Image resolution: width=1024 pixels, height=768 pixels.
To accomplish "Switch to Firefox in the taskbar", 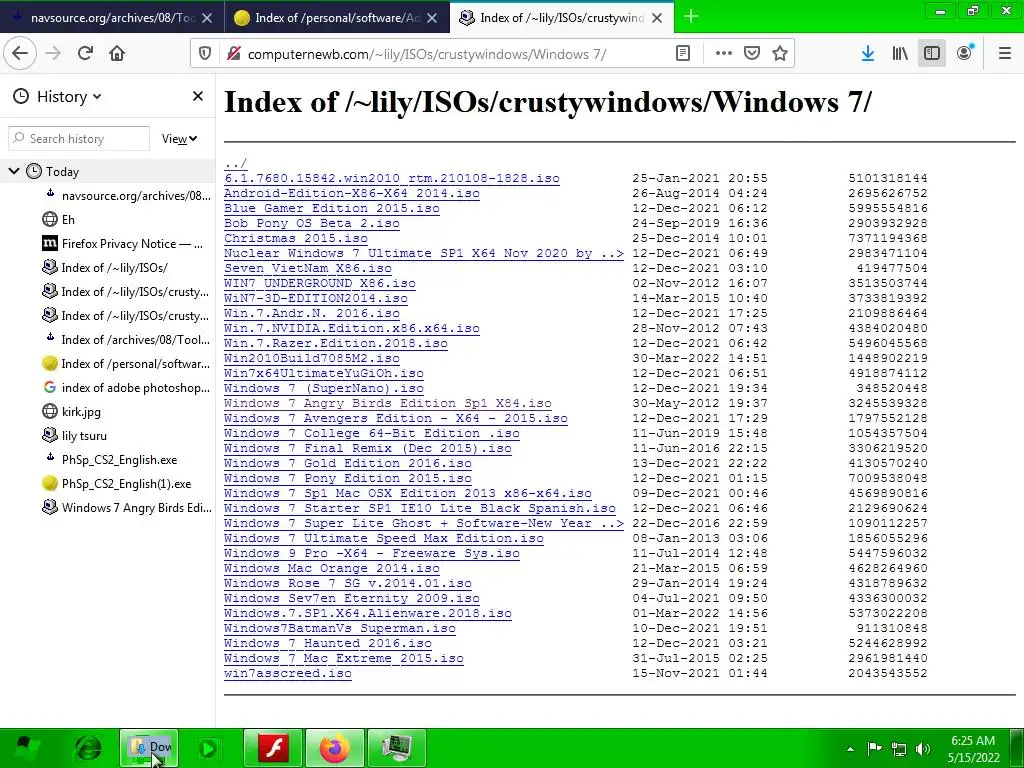I will pyautogui.click(x=334, y=748).
